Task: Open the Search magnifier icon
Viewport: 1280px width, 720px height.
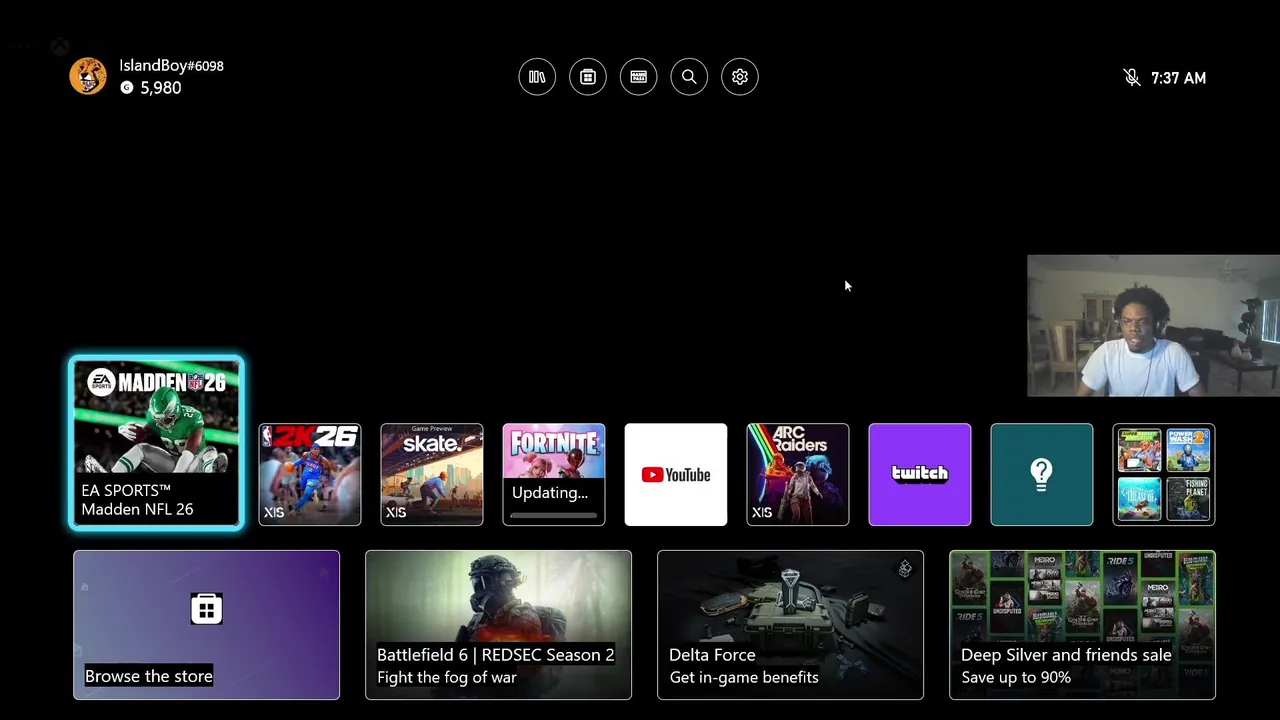Action: [x=689, y=77]
